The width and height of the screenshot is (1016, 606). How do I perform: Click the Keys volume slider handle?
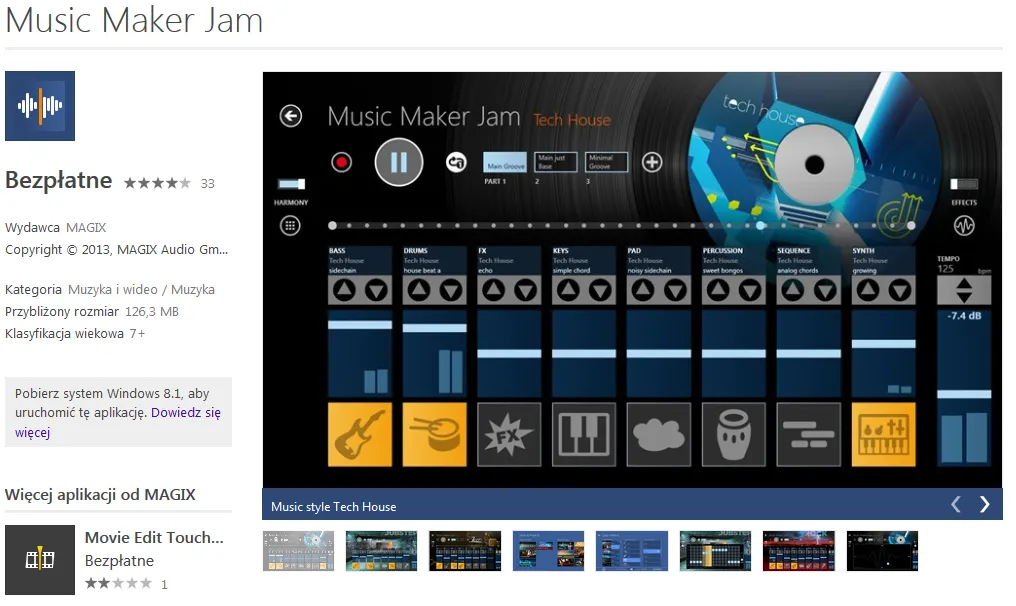tap(584, 354)
